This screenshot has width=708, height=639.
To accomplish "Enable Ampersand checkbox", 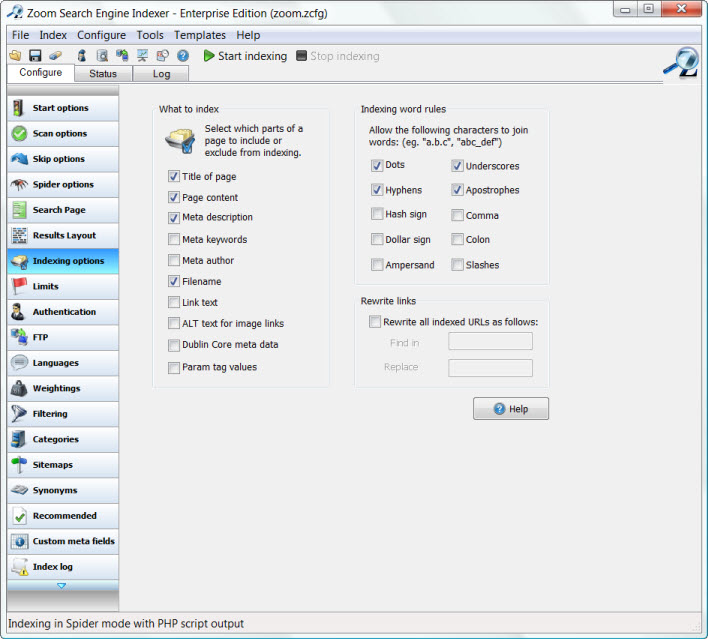I will coord(377,264).
